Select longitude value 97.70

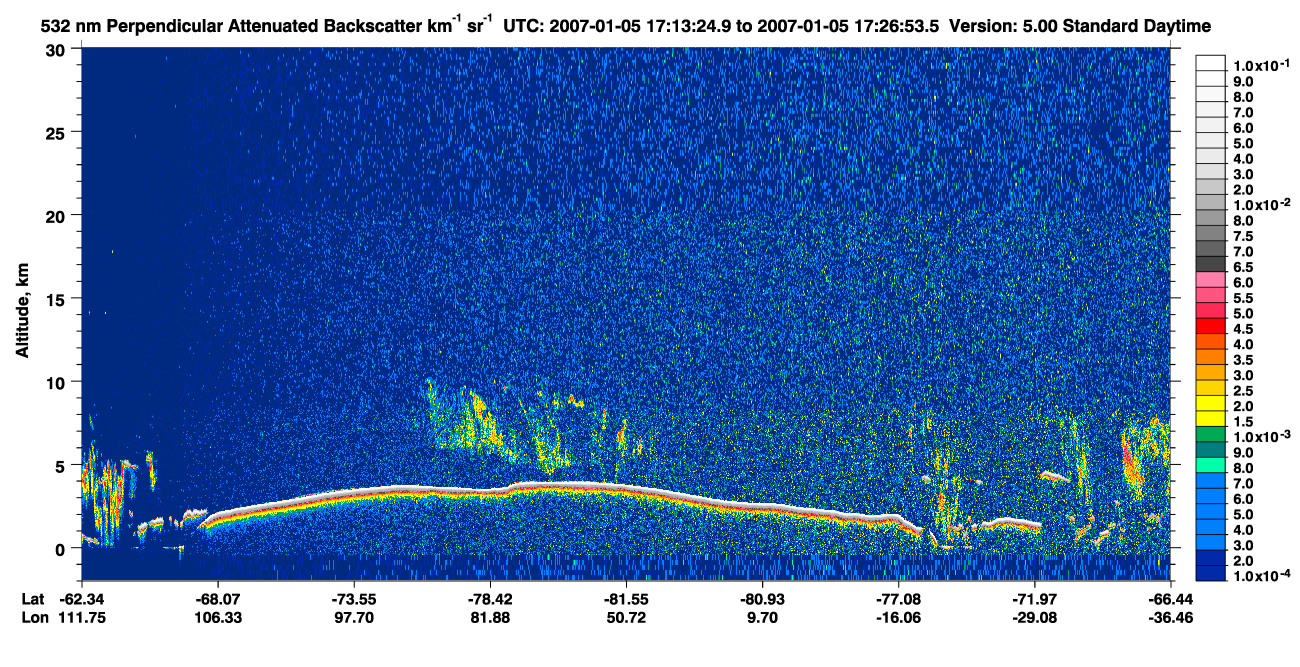click(x=354, y=617)
